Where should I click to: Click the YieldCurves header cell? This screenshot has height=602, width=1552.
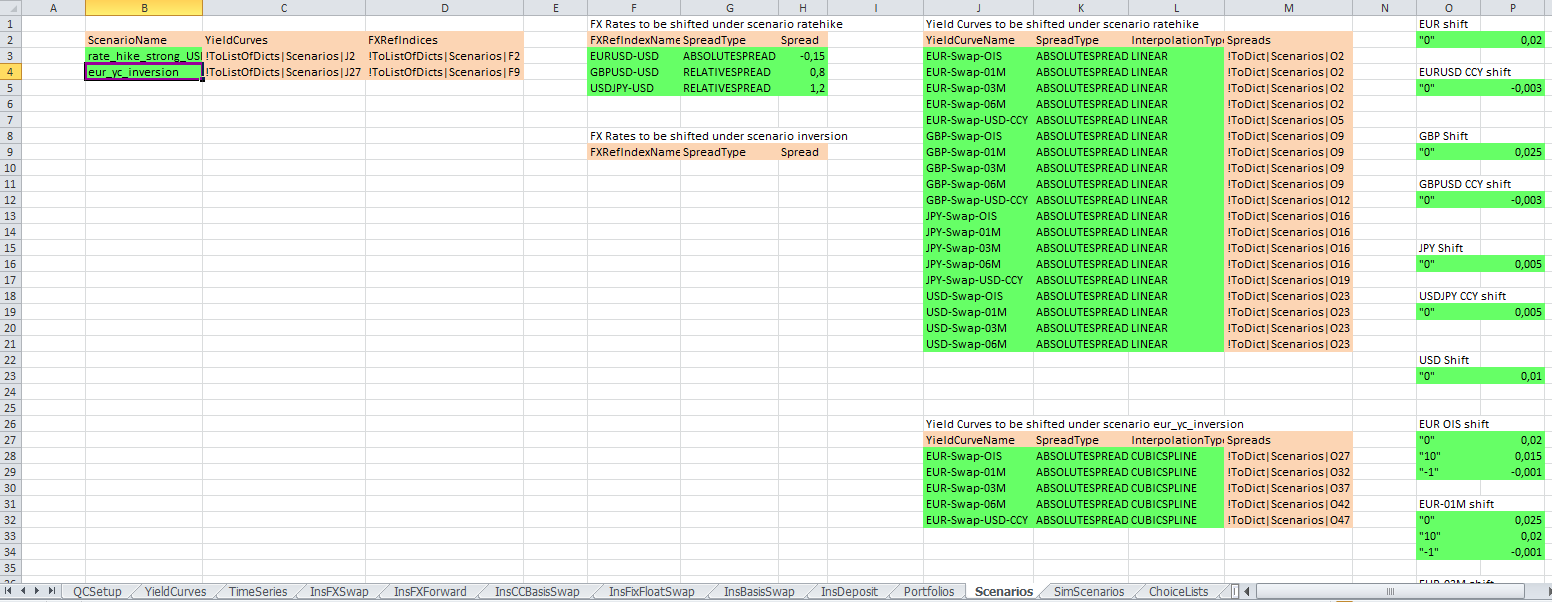tap(284, 40)
